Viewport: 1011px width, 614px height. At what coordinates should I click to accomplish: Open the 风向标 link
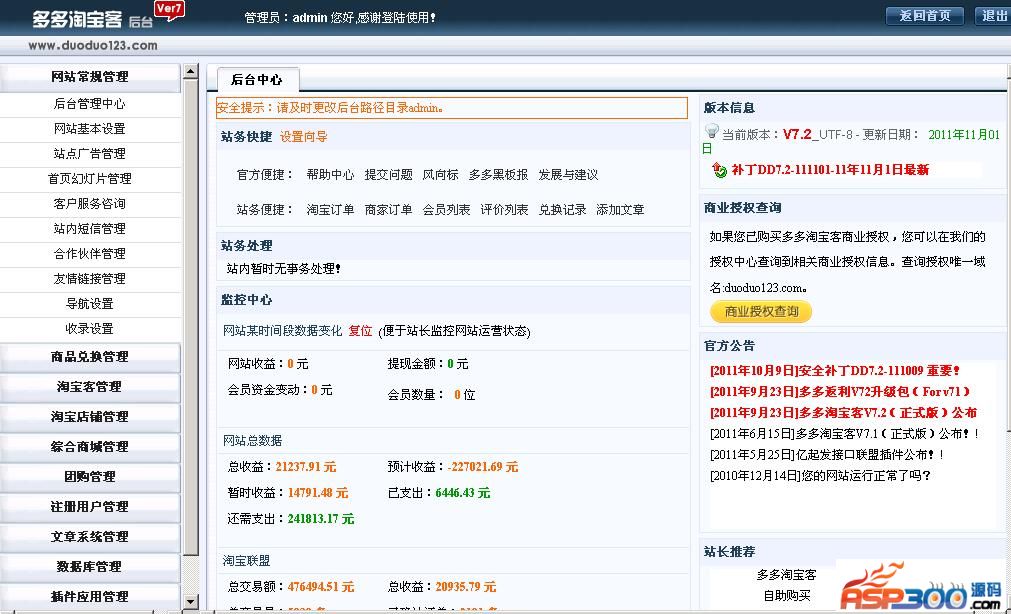[x=440, y=175]
